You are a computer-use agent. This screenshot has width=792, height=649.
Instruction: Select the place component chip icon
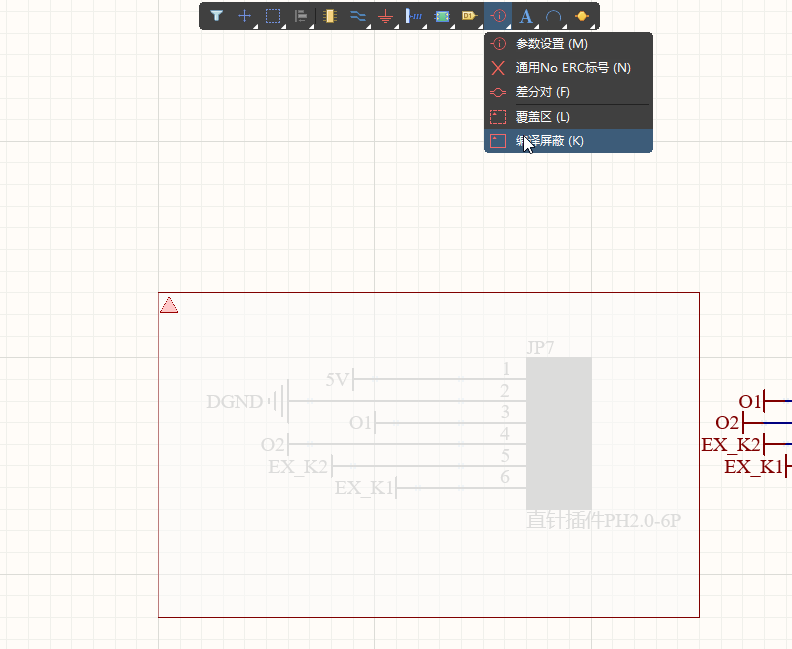point(329,16)
